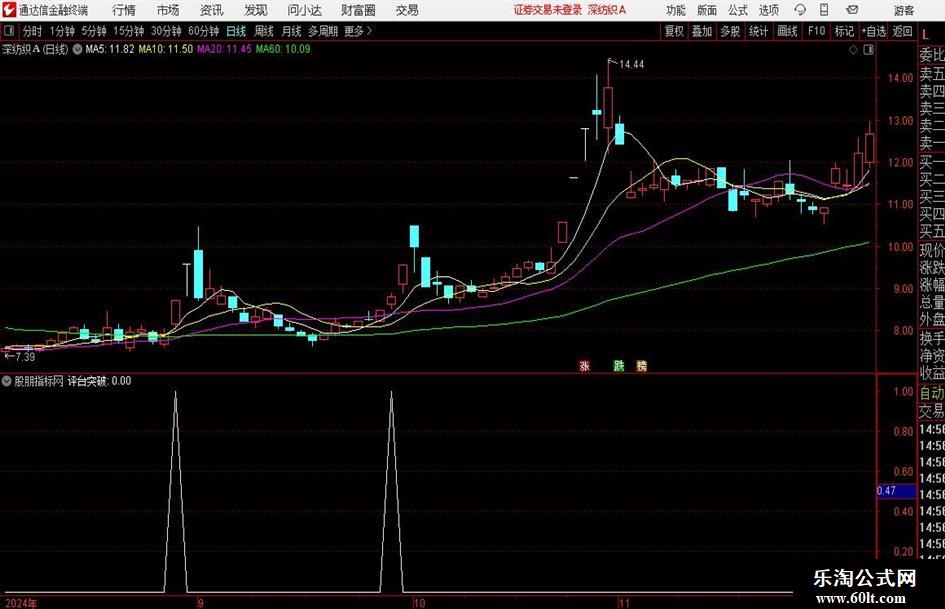Click the month 11 marker on time axis
Screen dimensions: 945x609
pos(624,603)
